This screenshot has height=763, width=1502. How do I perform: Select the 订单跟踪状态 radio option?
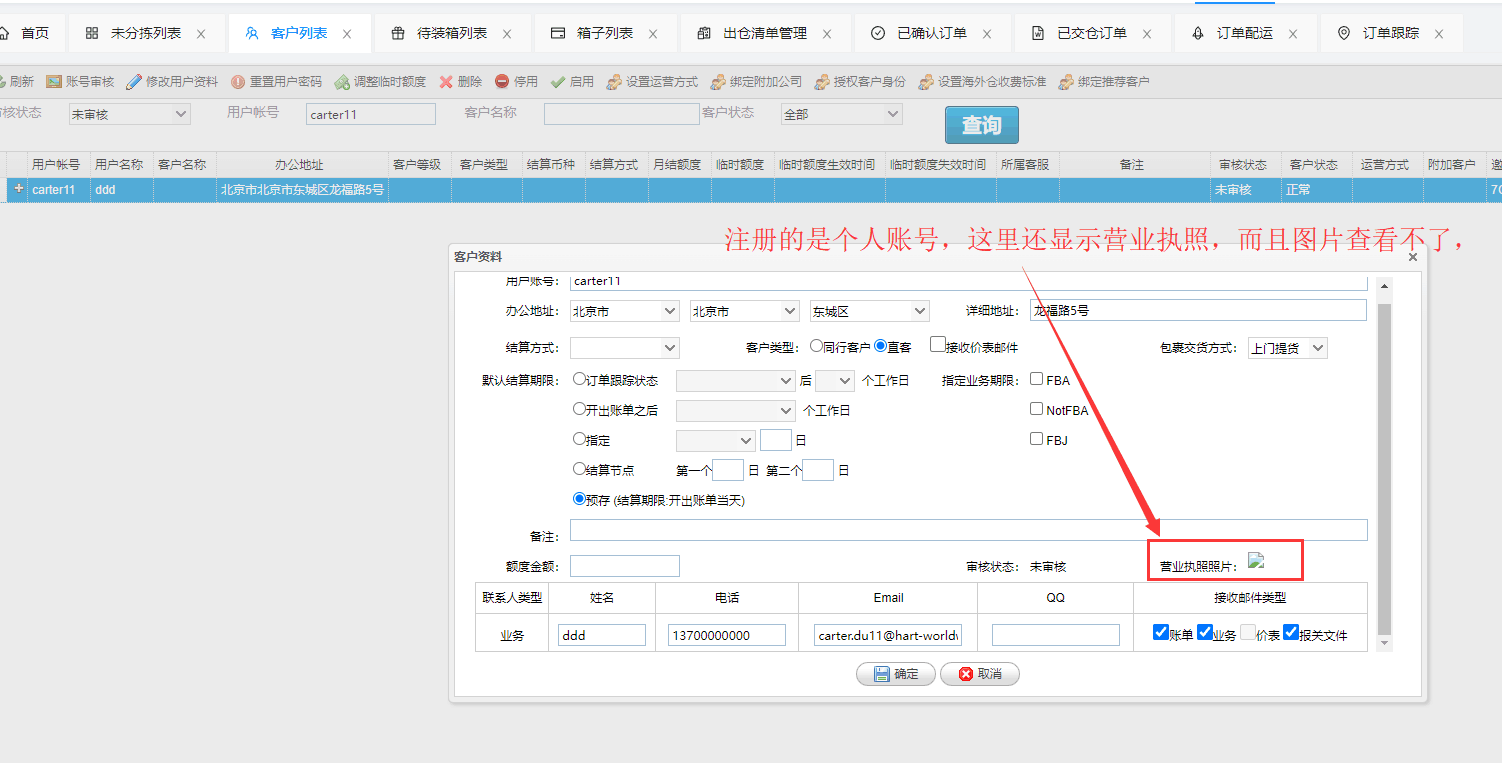coord(580,380)
